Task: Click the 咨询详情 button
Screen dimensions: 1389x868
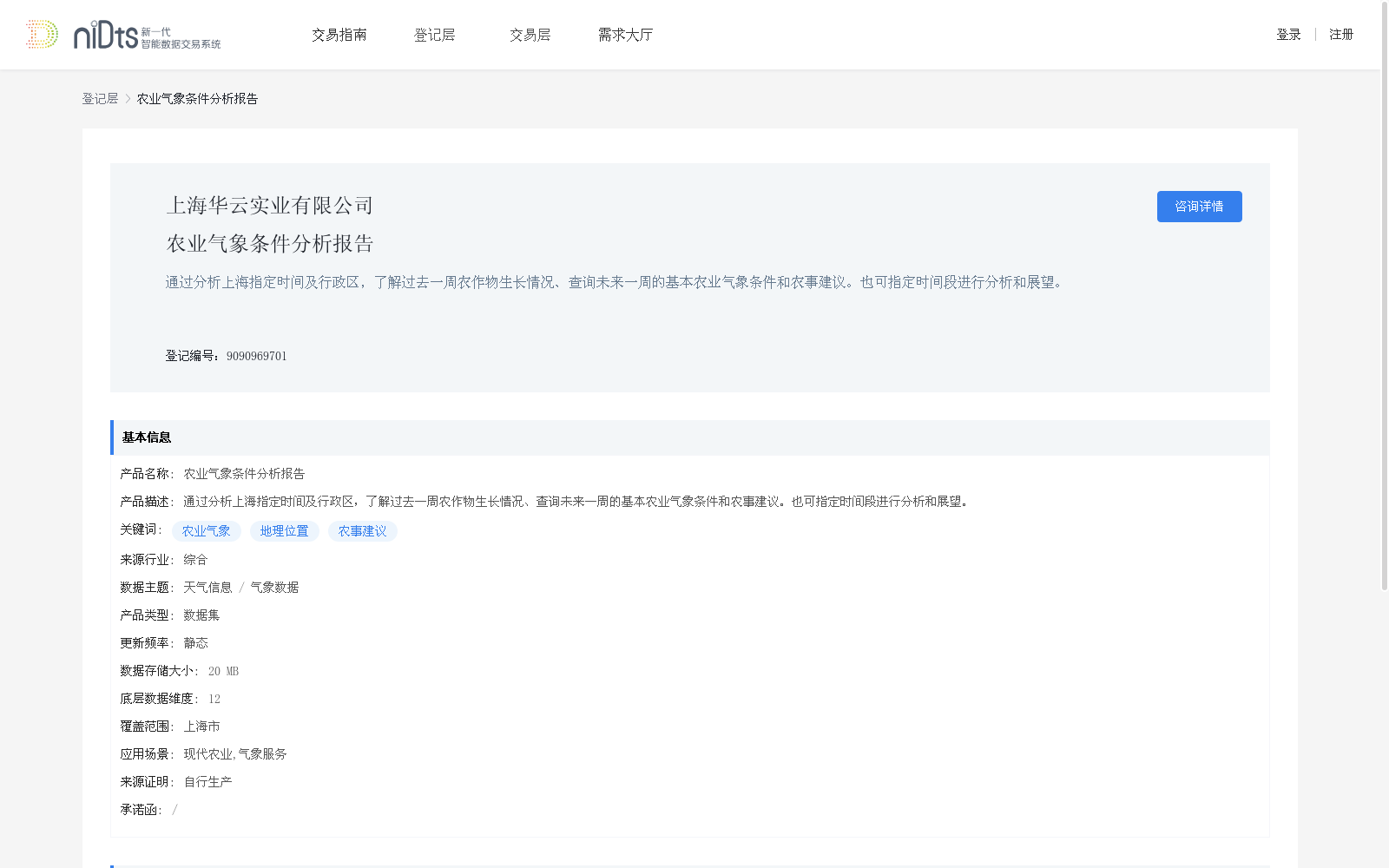Action: click(1199, 207)
